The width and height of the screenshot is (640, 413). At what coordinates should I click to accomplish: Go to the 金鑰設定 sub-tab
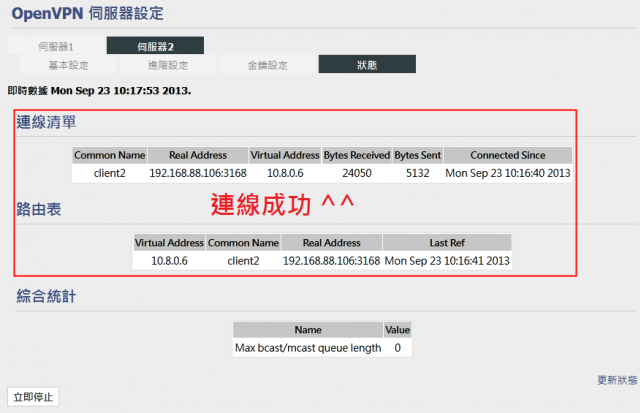pyautogui.click(x=268, y=64)
